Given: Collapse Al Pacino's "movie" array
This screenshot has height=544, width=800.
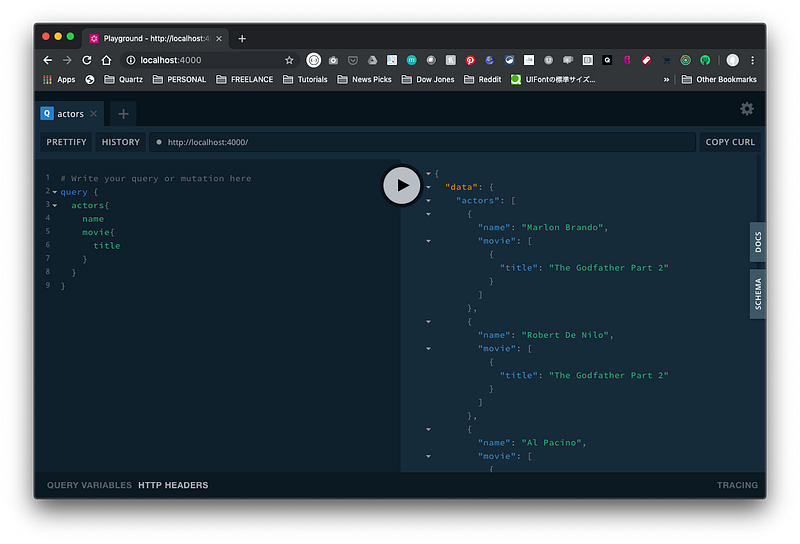Looking at the screenshot, I should (x=429, y=456).
